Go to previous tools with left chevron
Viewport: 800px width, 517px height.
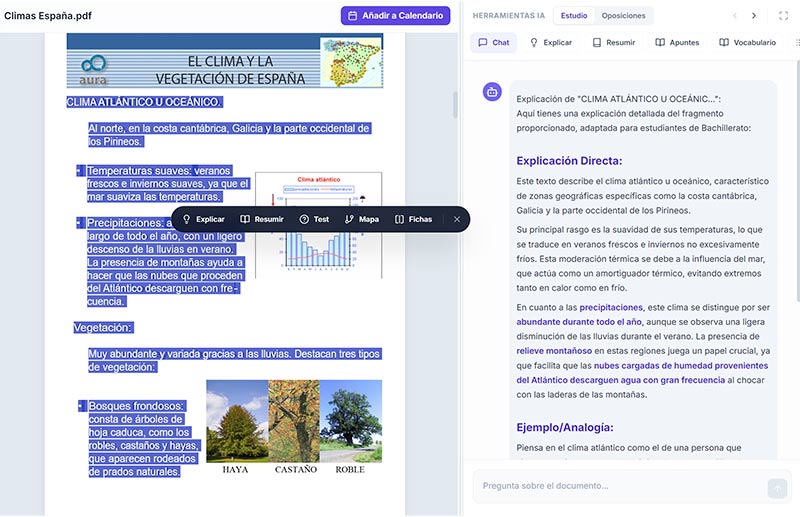(x=735, y=16)
